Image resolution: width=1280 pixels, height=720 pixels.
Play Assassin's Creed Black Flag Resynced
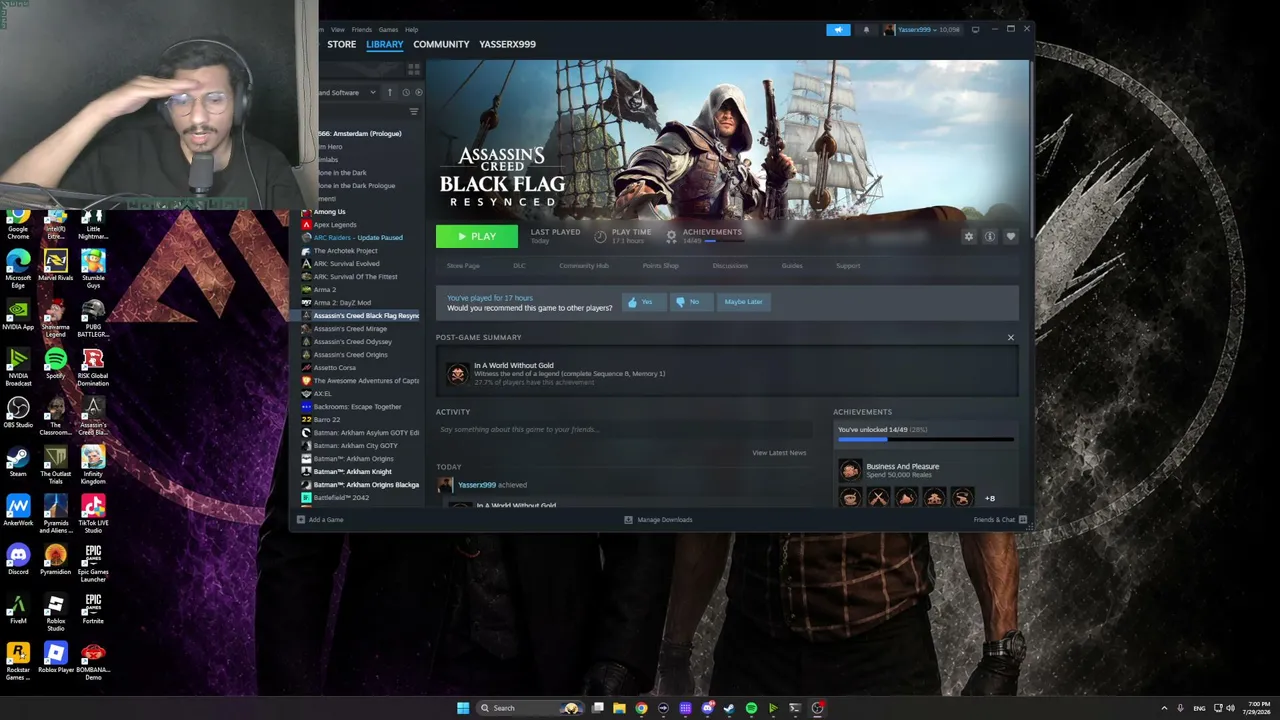(477, 237)
